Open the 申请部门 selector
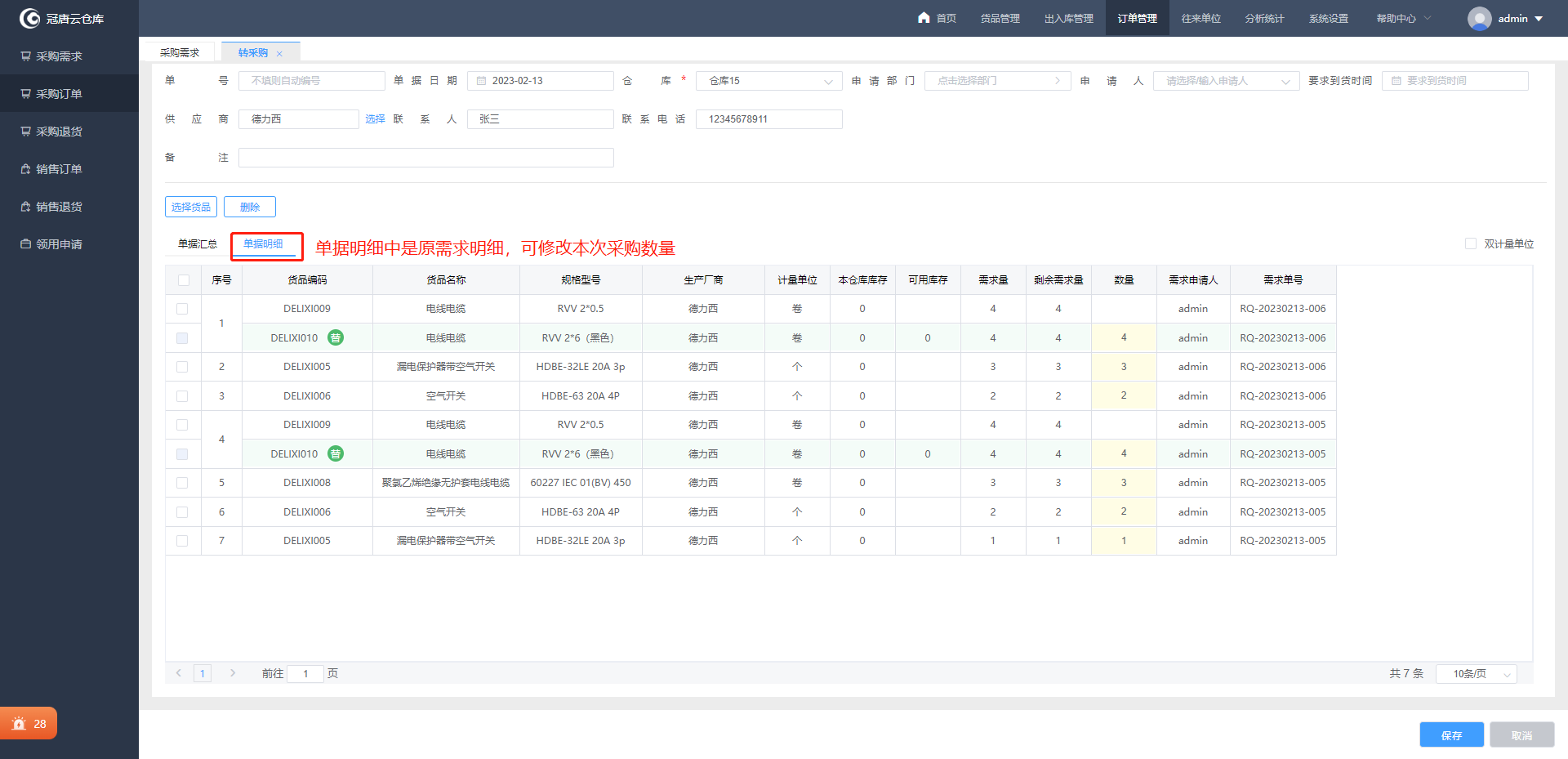This screenshot has height=759, width=1568. coord(997,81)
